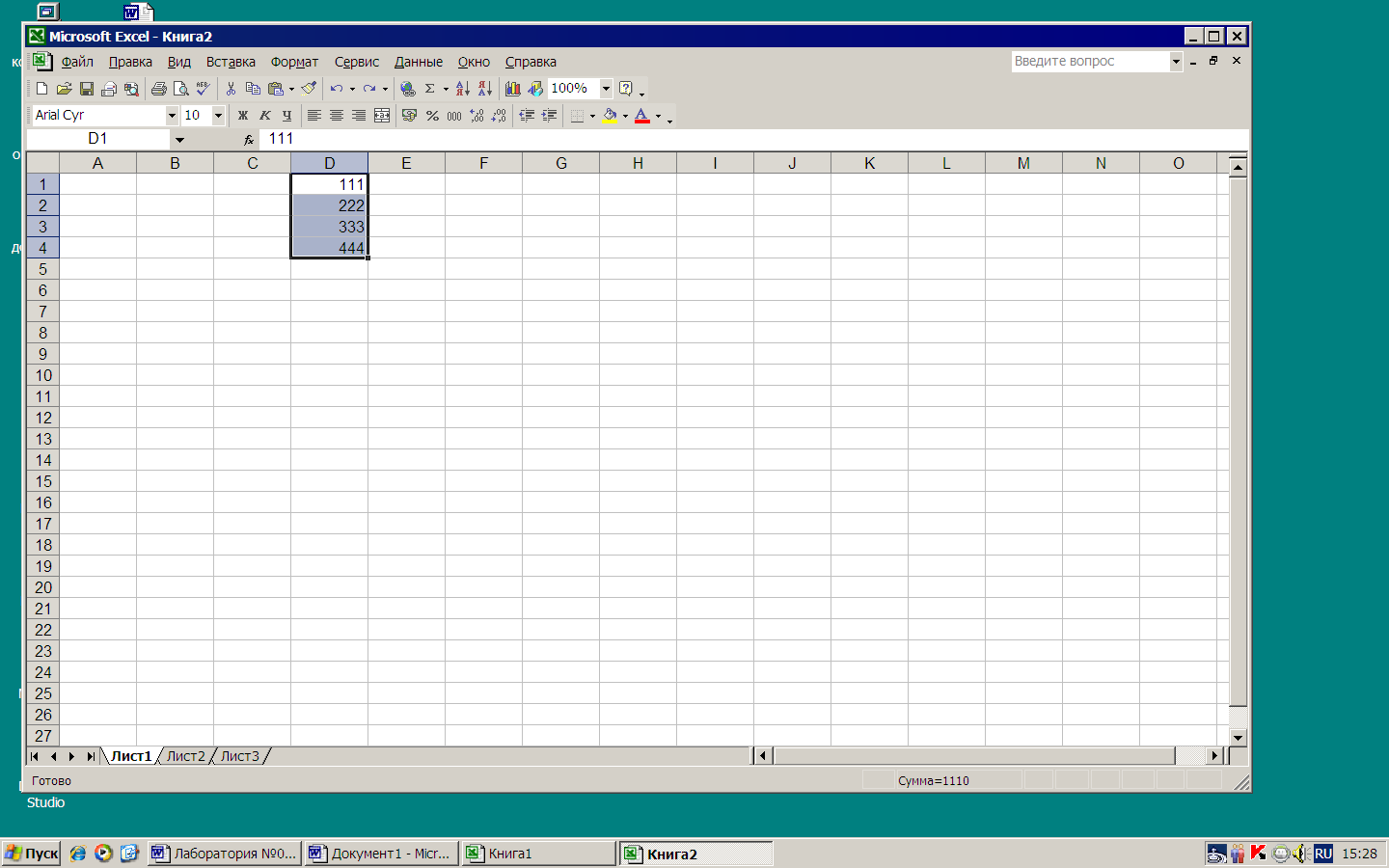Screen dimensions: 1389x868
Task: Click Increase Indent icon
Action: pos(549,116)
